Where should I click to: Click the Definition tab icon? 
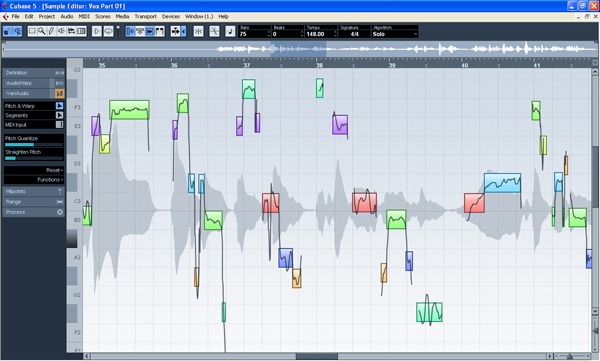(59, 73)
